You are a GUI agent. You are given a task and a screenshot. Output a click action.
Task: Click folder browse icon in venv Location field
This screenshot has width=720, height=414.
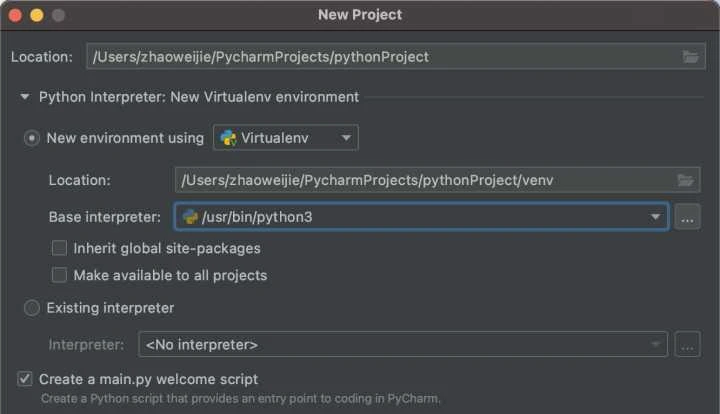coord(685,180)
